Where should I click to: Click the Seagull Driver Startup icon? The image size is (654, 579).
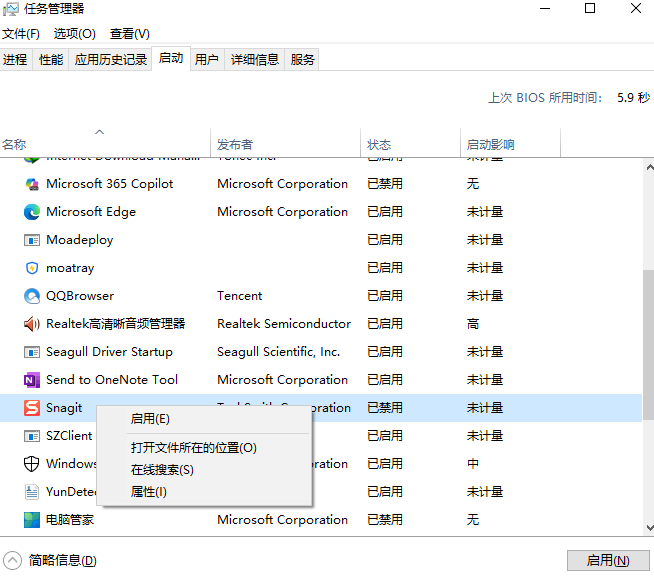[x=32, y=352]
